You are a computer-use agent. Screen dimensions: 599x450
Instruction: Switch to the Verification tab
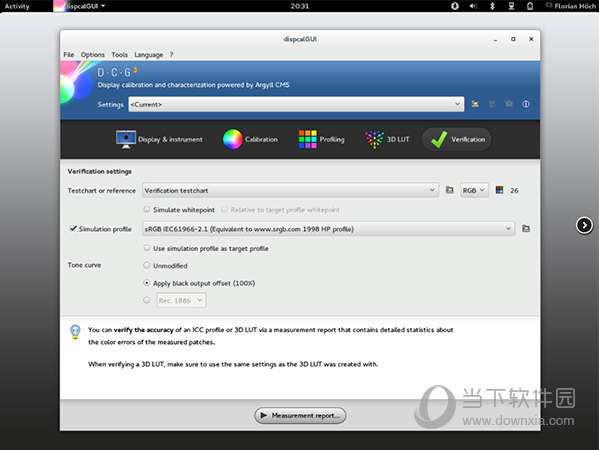(x=457, y=139)
